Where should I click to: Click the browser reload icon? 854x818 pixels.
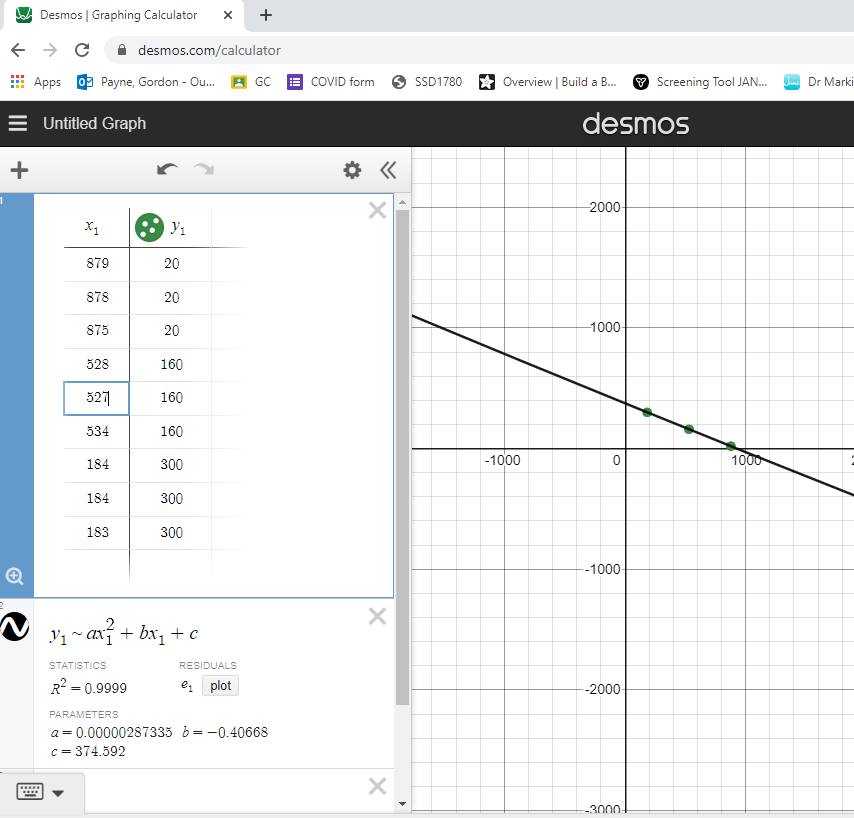pos(82,49)
